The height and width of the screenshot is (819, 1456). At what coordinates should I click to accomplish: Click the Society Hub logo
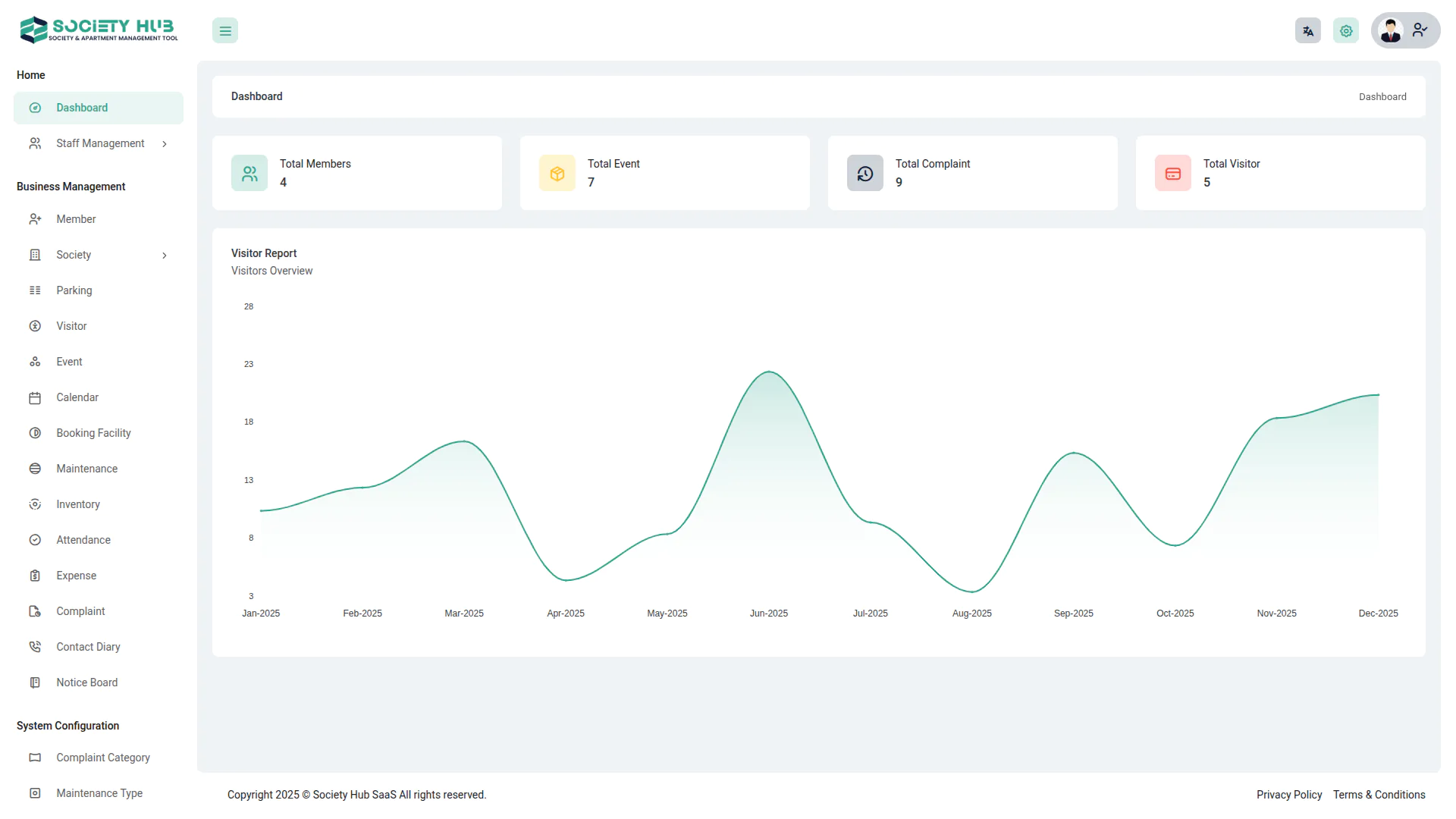99,30
